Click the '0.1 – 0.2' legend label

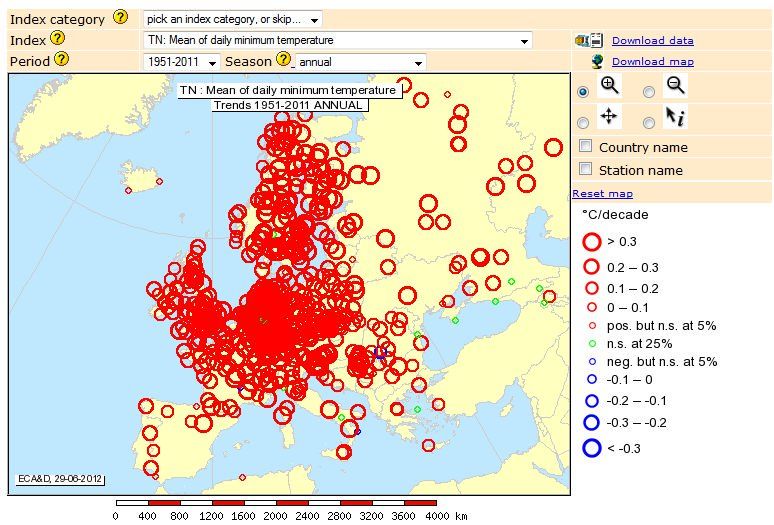point(633,289)
